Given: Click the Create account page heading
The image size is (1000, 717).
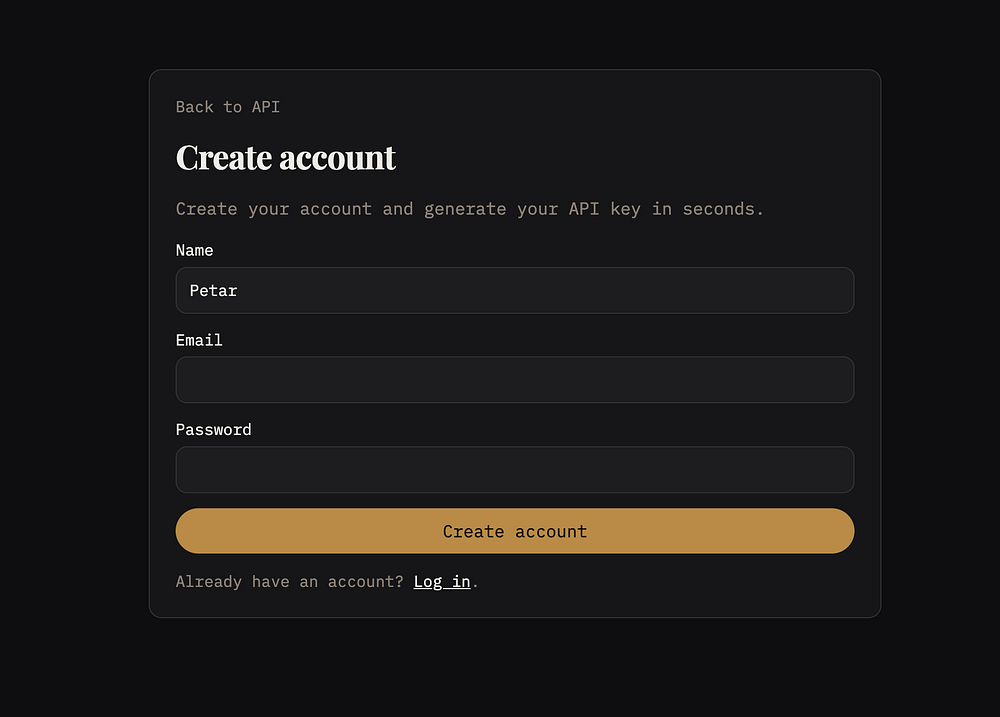Looking at the screenshot, I should [x=286, y=158].
